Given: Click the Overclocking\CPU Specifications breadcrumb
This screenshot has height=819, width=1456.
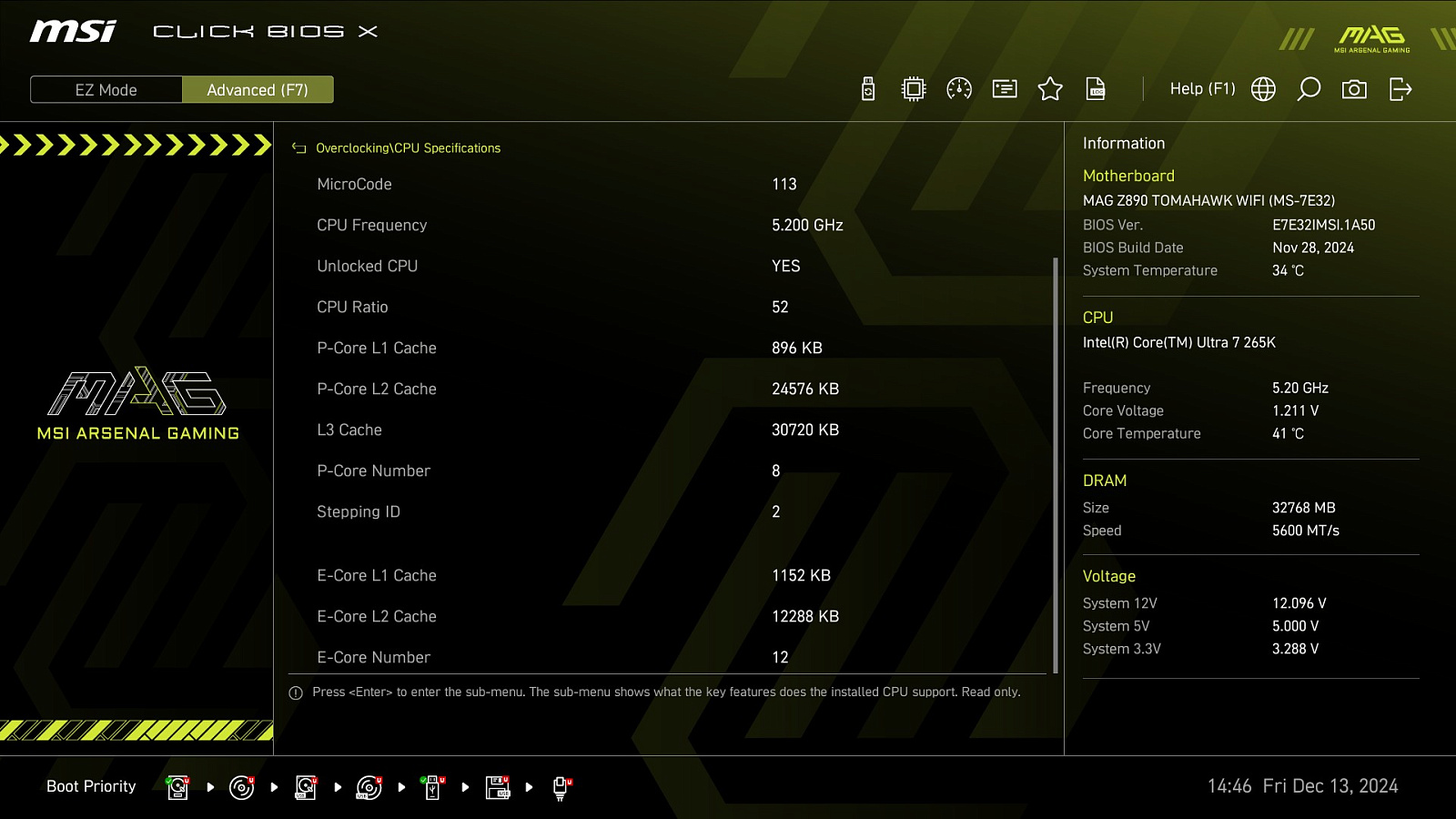Looking at the screenshot, I should (x=408, y=148).
